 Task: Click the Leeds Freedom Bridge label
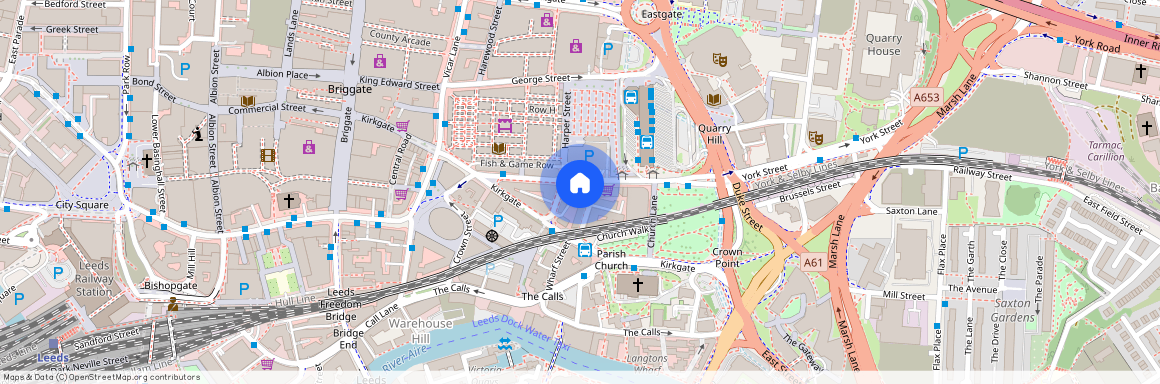click(341, 304)
